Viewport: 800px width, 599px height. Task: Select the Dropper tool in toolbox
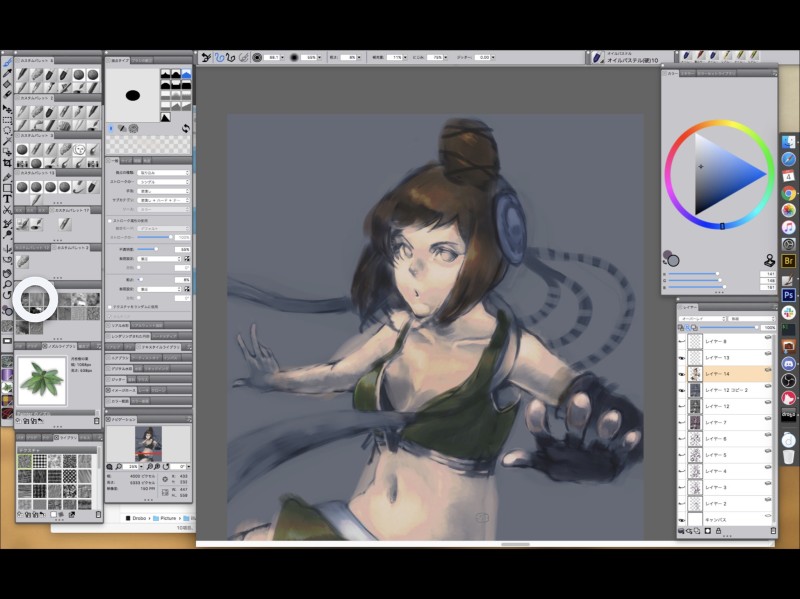(x=7, y=73)
